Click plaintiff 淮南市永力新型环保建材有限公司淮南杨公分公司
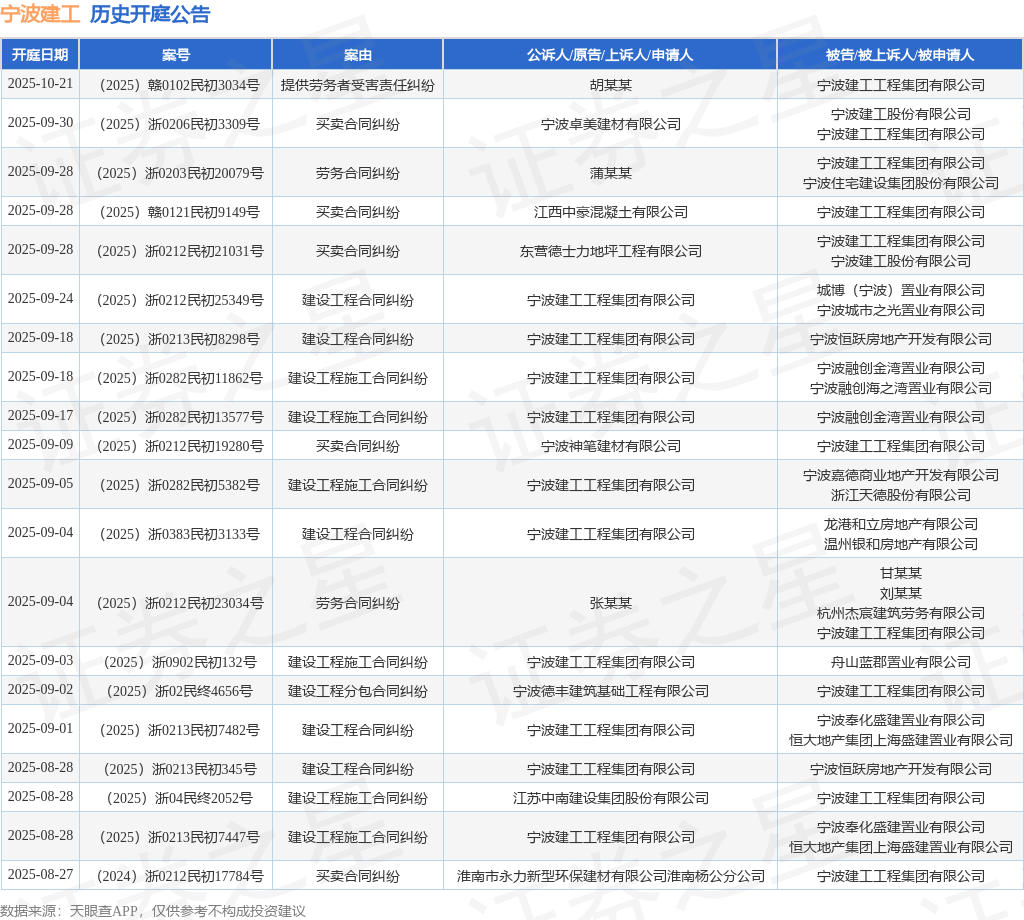 [611, 876]
